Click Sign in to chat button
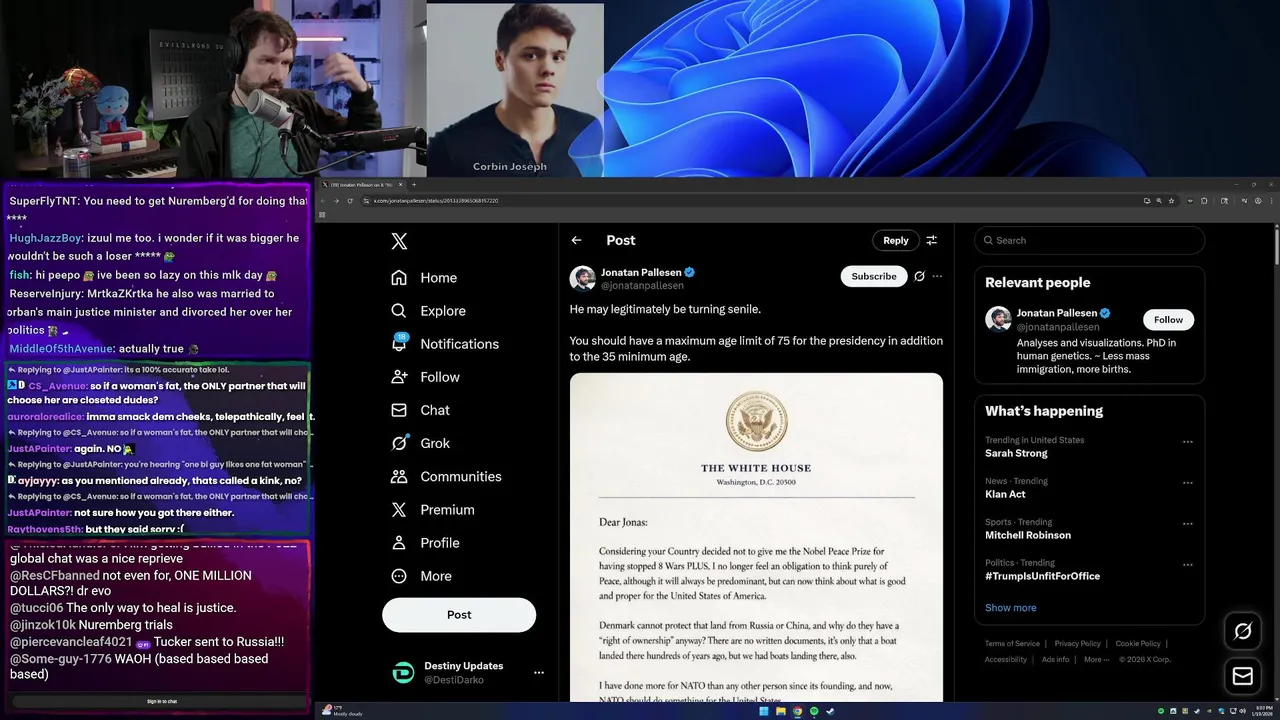Screen dimensions: 1280x720 162,702
